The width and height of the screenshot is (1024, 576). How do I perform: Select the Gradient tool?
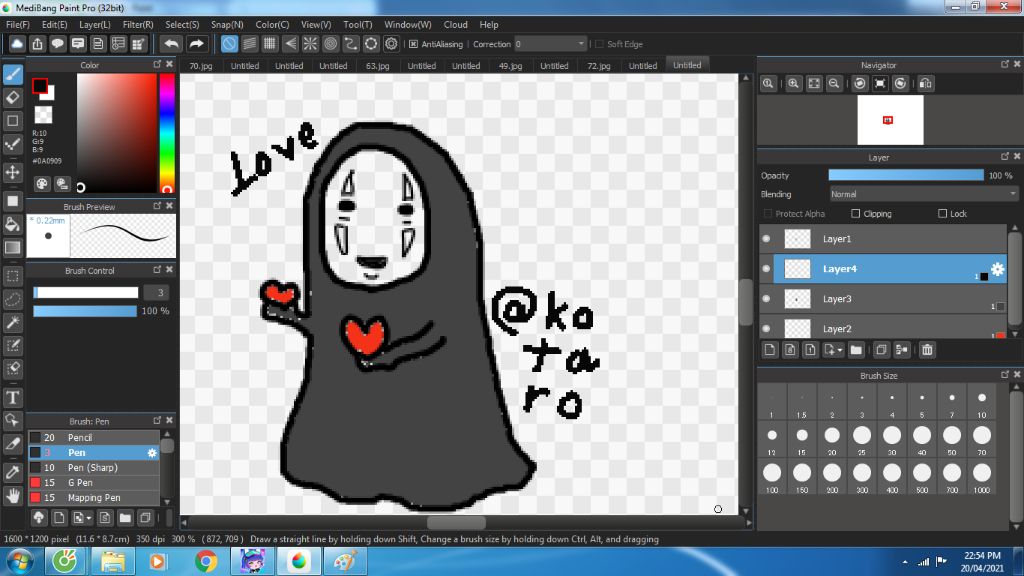click(x=13, y=248)
